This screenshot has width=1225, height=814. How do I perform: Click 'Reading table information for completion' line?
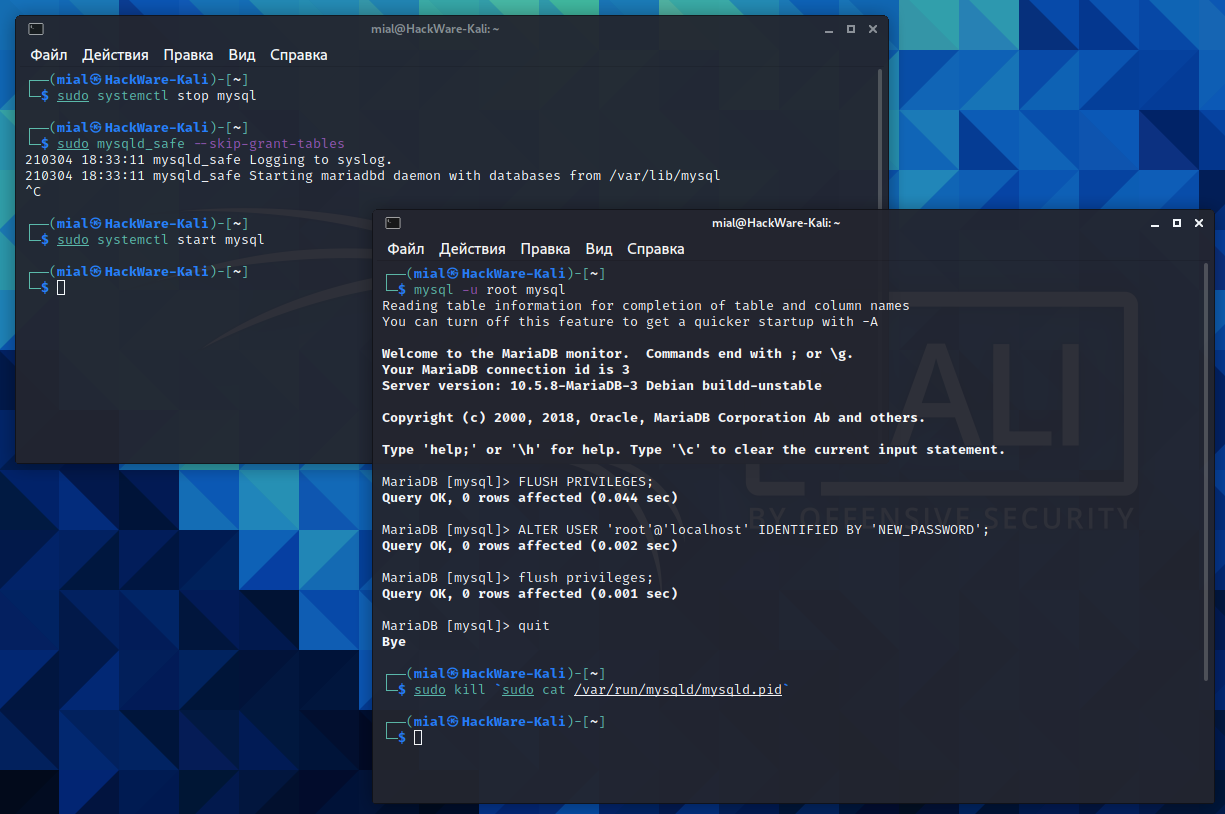coord(646,306)
